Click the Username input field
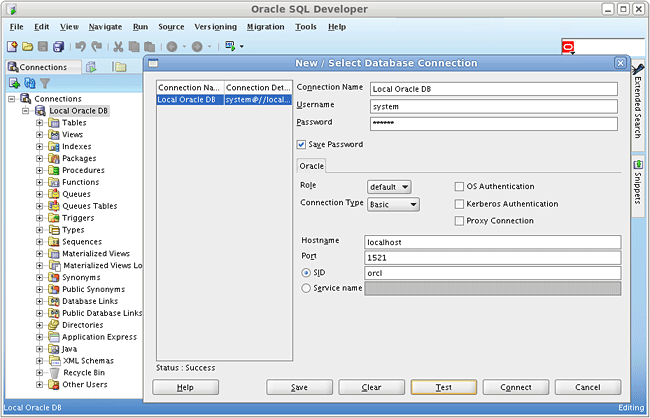Screen dimensions: 650x418 tap(494, 107)
